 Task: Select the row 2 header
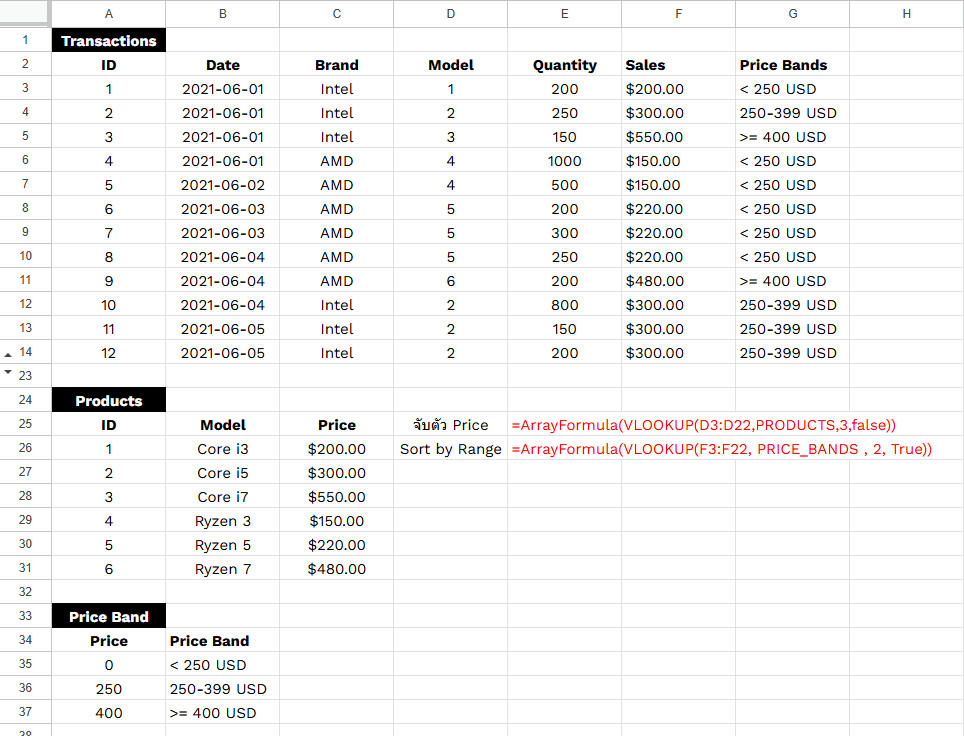point(25,65)
